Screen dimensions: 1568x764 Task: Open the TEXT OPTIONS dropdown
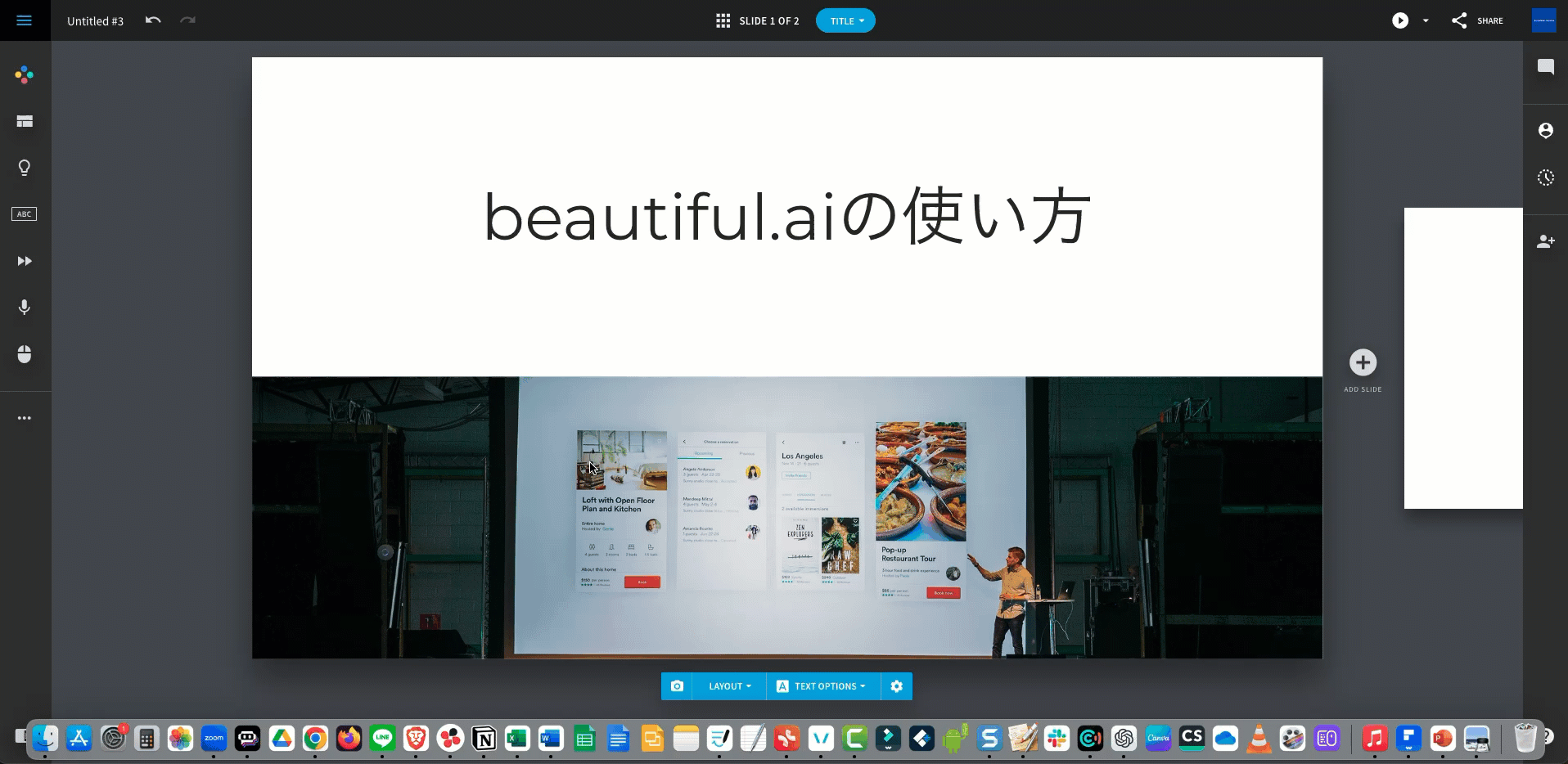(x=823, y=686)
